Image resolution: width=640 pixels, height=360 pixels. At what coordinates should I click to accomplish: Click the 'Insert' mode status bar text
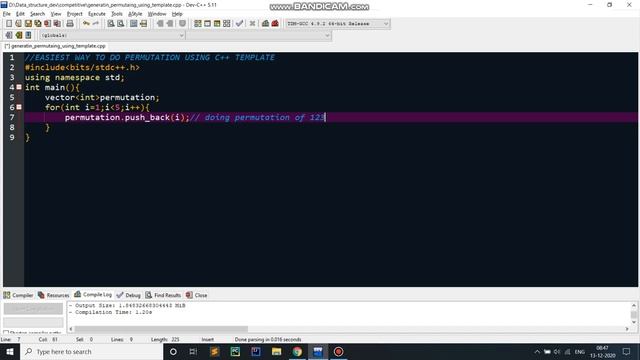click(x=207, y=340)
